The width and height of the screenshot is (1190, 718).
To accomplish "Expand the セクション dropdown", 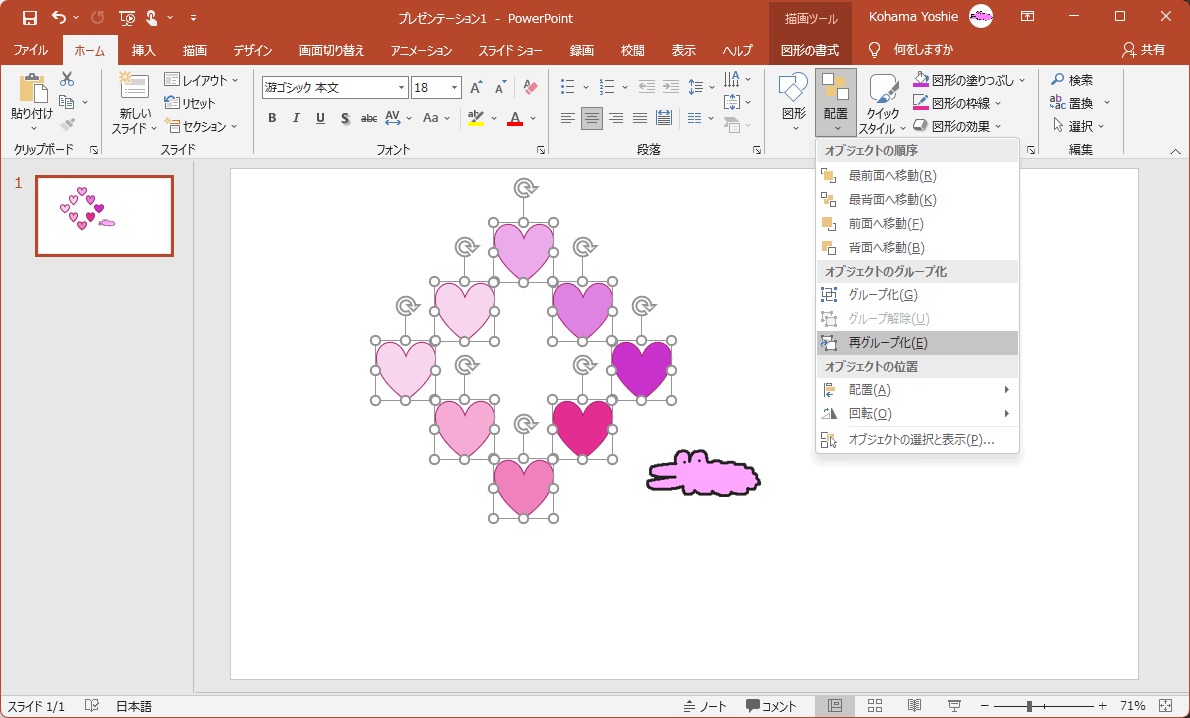I will (234, 126).
